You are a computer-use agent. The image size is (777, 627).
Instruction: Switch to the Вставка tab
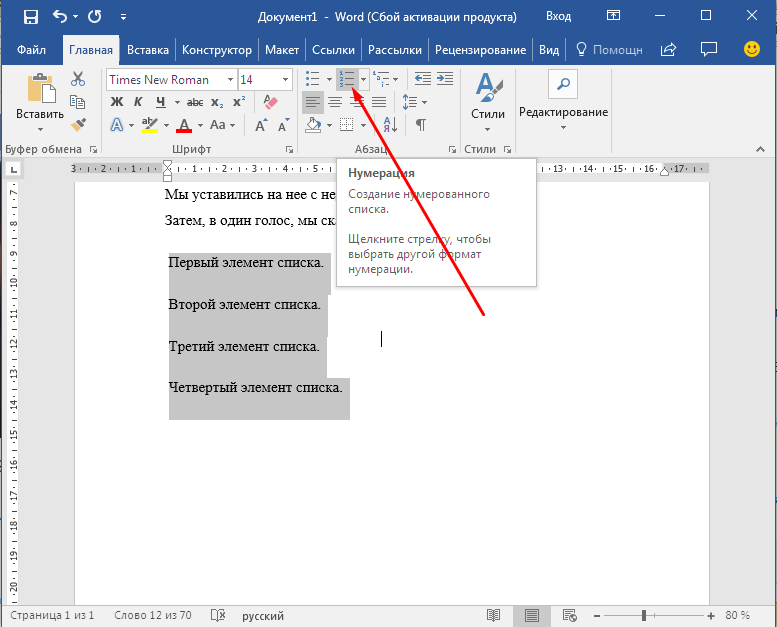pyautogui.click(x=148, y=50)
